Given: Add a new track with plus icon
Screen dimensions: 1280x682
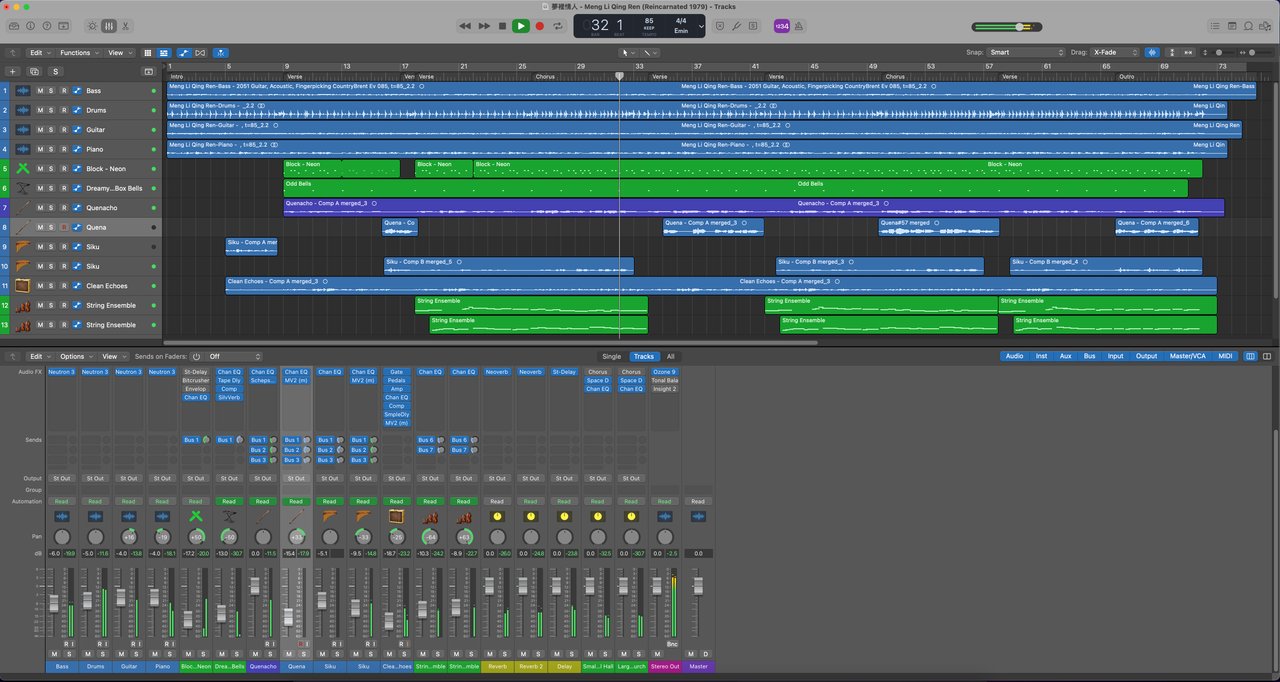Looking at the screenshot, I should tap(12, 71).
